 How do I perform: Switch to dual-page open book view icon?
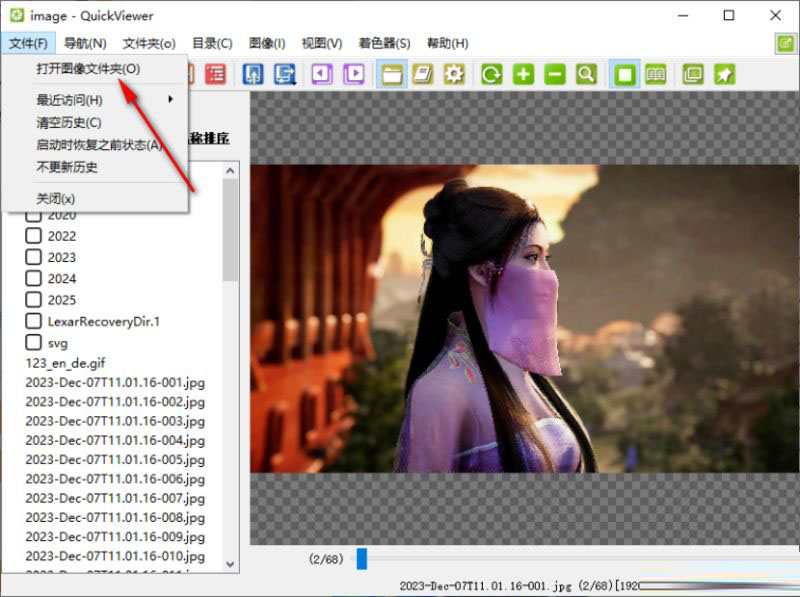coord(656,74)
